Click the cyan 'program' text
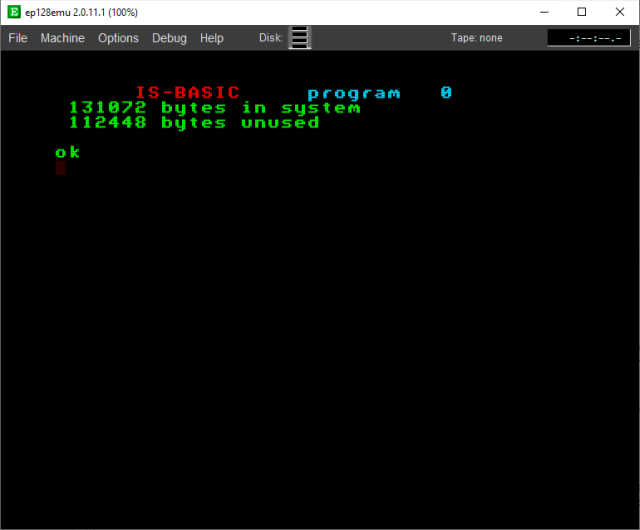 (x=354, y=94)
